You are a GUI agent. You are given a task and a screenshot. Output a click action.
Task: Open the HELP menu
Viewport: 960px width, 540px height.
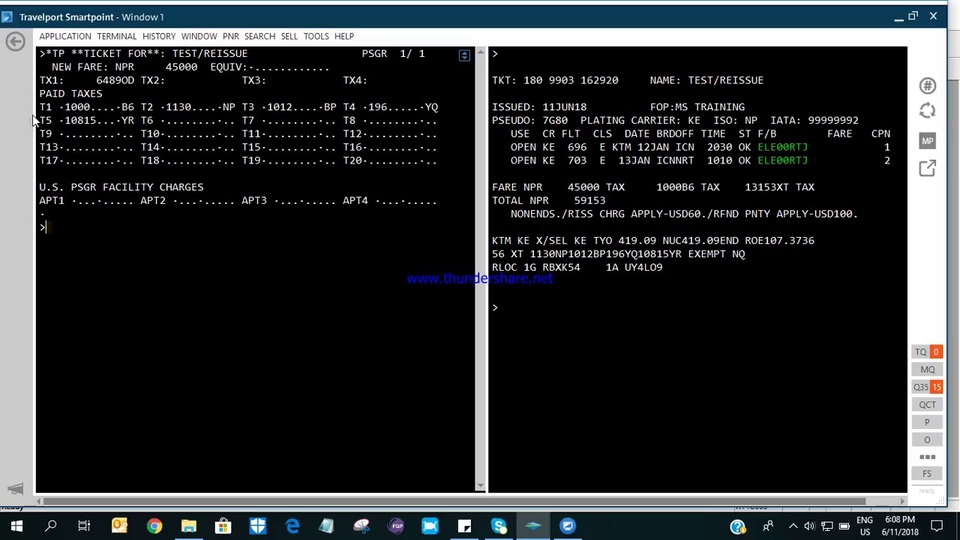click(x=344, y=36)
